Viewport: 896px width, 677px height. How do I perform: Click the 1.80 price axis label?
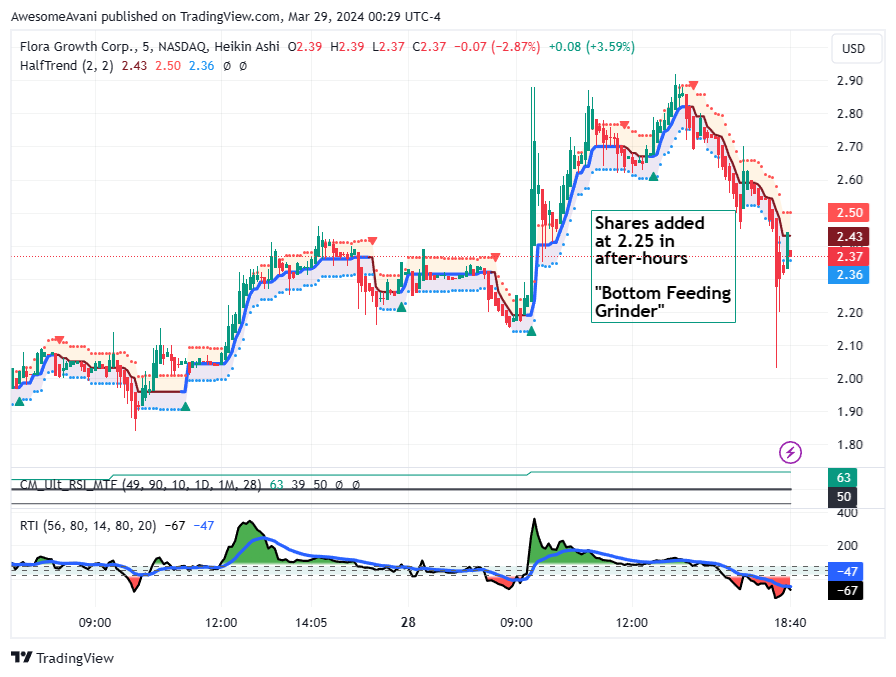(850, 444)
